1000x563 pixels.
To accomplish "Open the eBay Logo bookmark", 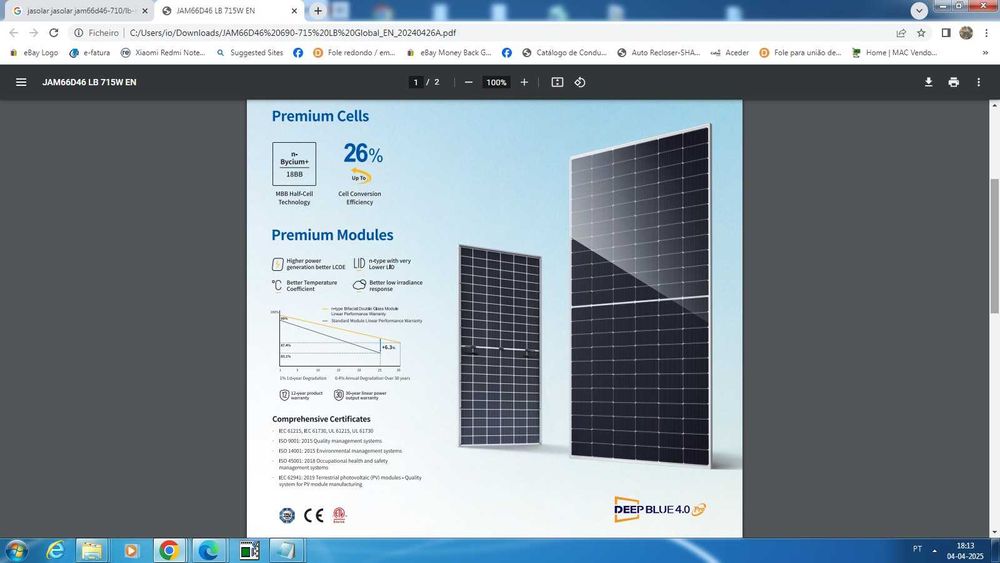I will click(x=34, y=52).
